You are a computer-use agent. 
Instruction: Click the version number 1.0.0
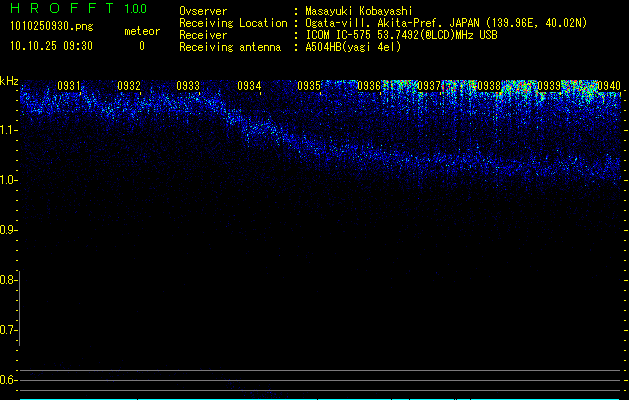coord(136,9)
